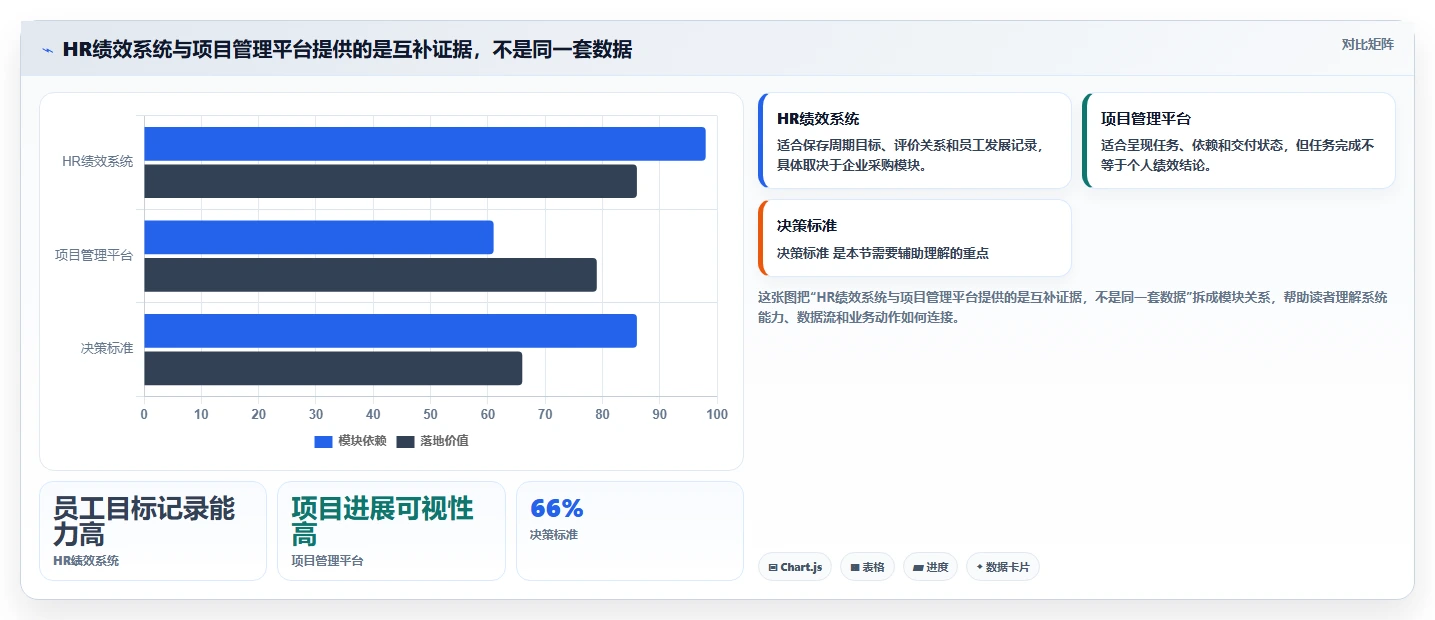Click the dark bar for 决策标准
The width and height of the screenshot is (1435, 620).
pyautogui.click(x=333, y=368)
